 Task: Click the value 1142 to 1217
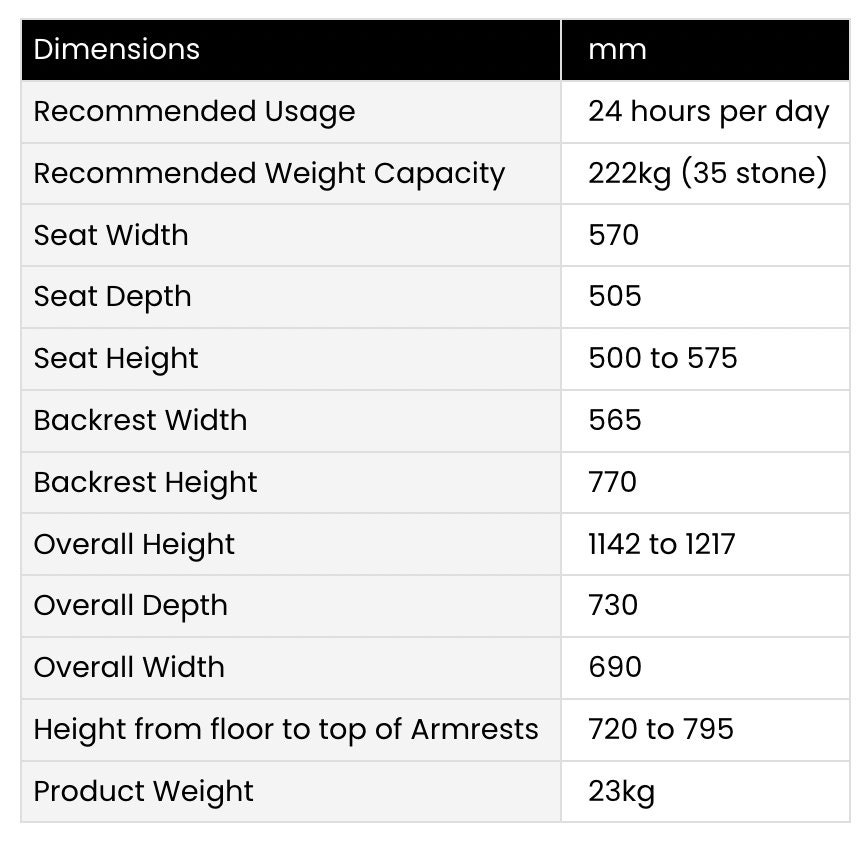point(662,545)
